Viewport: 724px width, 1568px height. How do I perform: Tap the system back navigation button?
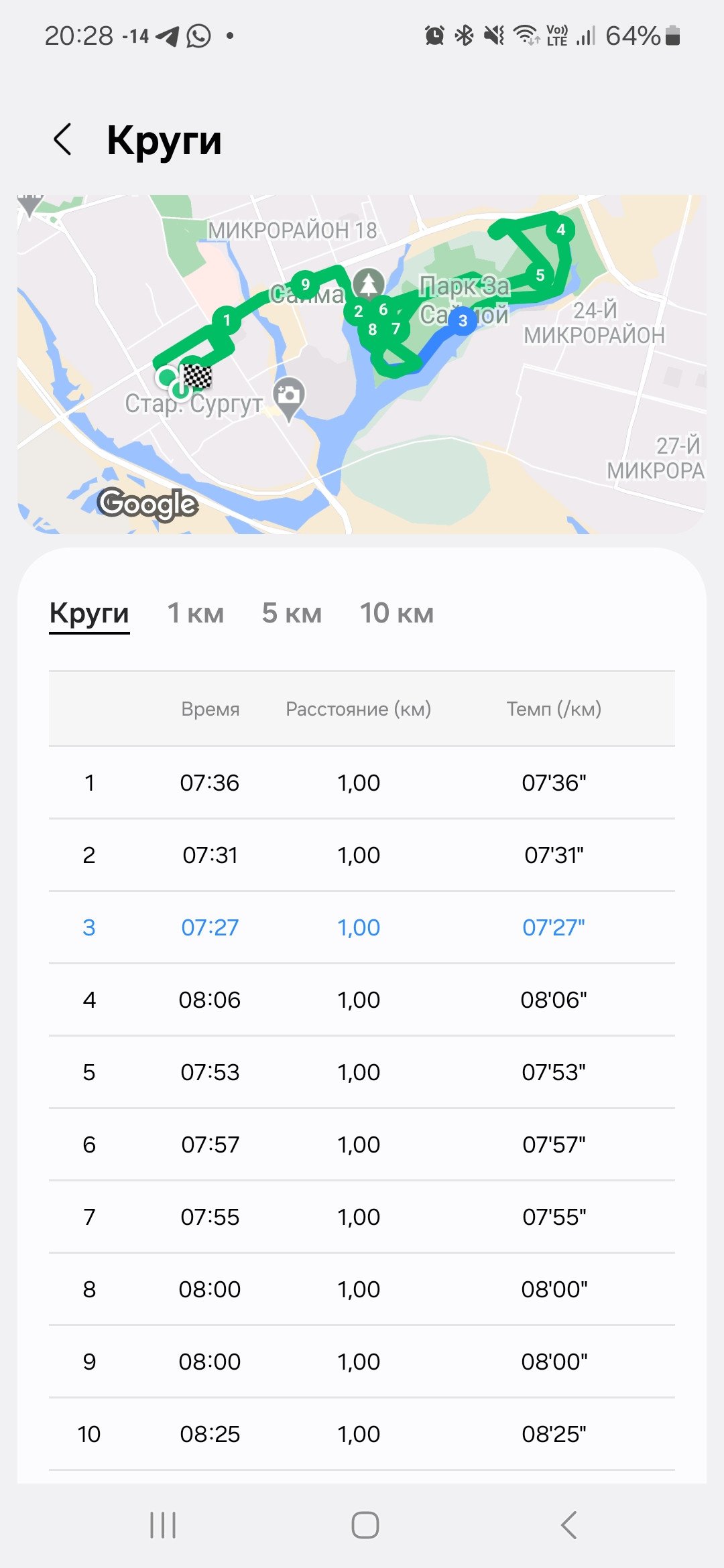[x=568, y=1525]
